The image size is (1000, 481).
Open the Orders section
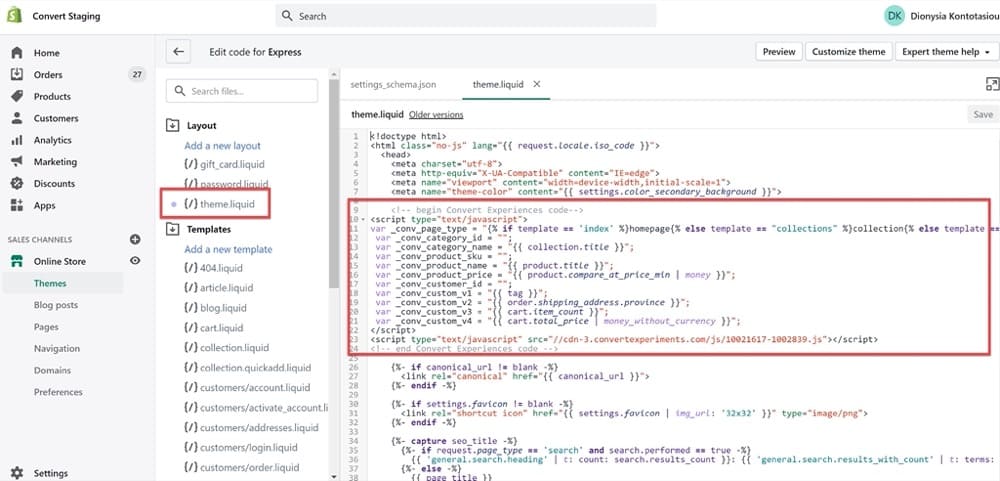48,75
